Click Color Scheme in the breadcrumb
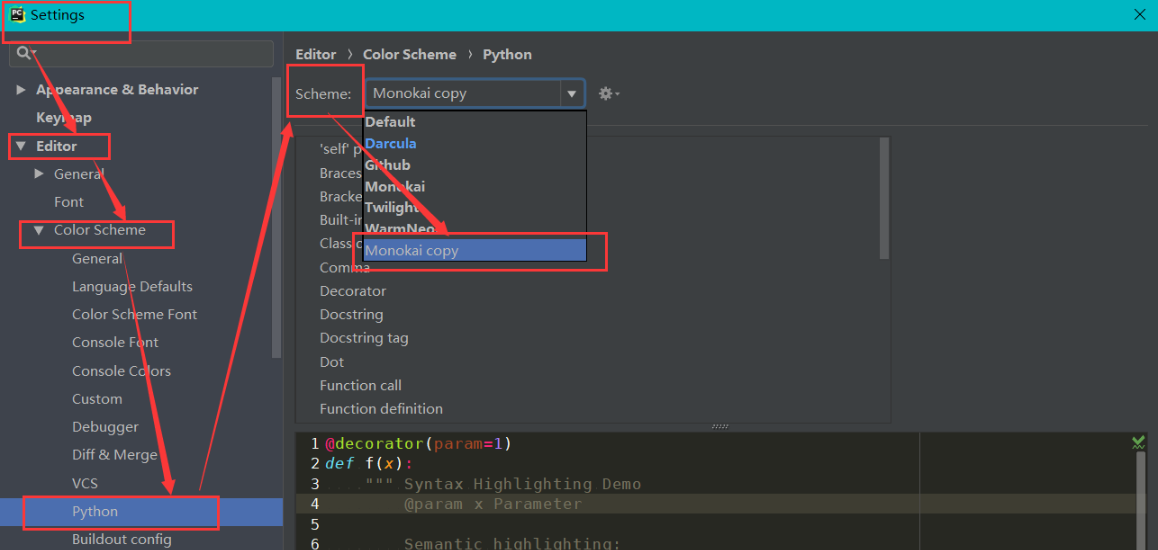This screenshot has width=1158, height=550. (x=409, y=55)
